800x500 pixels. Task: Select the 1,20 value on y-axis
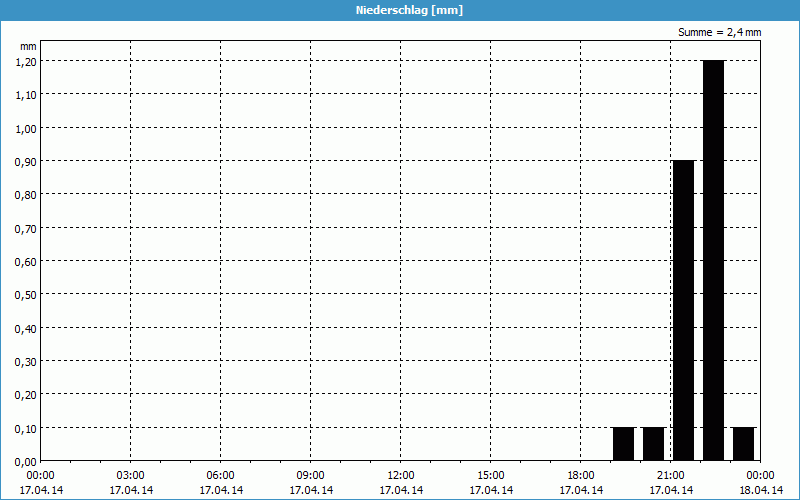pos(25,61)
